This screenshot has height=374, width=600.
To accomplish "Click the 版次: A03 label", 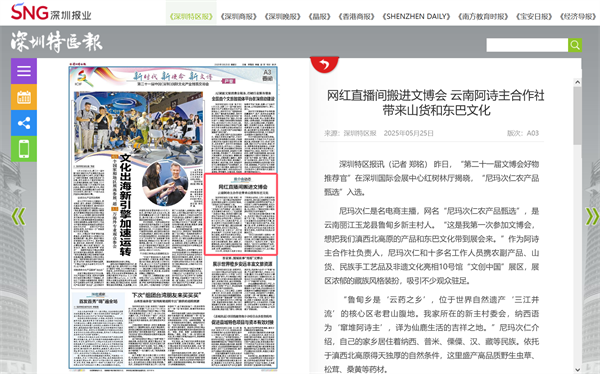I will tap(523, 133).
